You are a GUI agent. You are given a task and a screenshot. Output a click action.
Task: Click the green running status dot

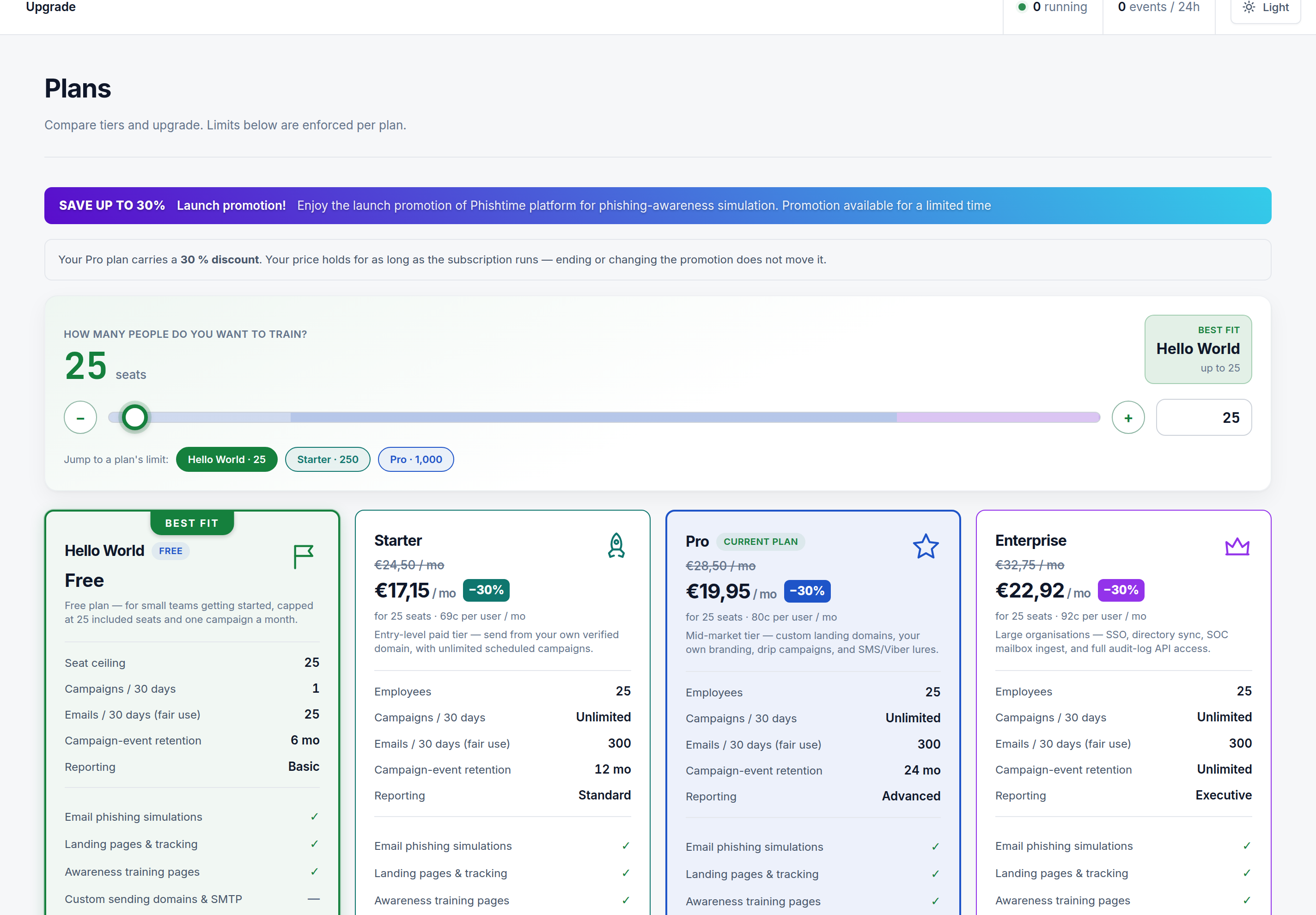[x=1021, y=7]
